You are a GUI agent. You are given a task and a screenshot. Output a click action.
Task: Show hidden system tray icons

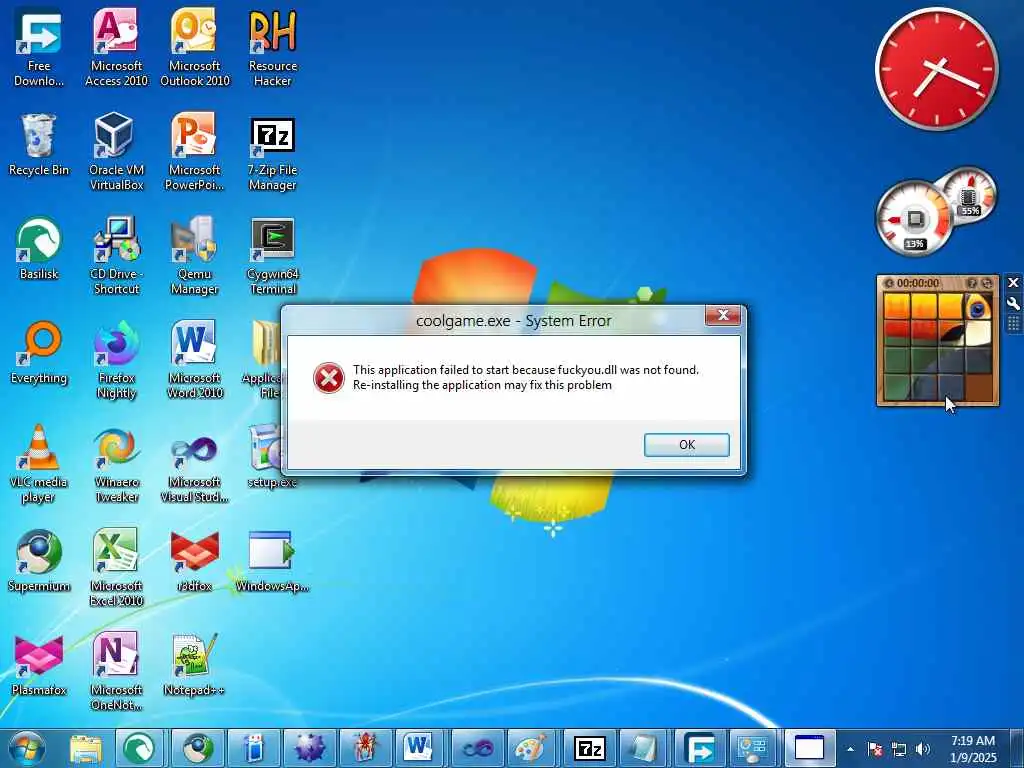click(850, 749)
